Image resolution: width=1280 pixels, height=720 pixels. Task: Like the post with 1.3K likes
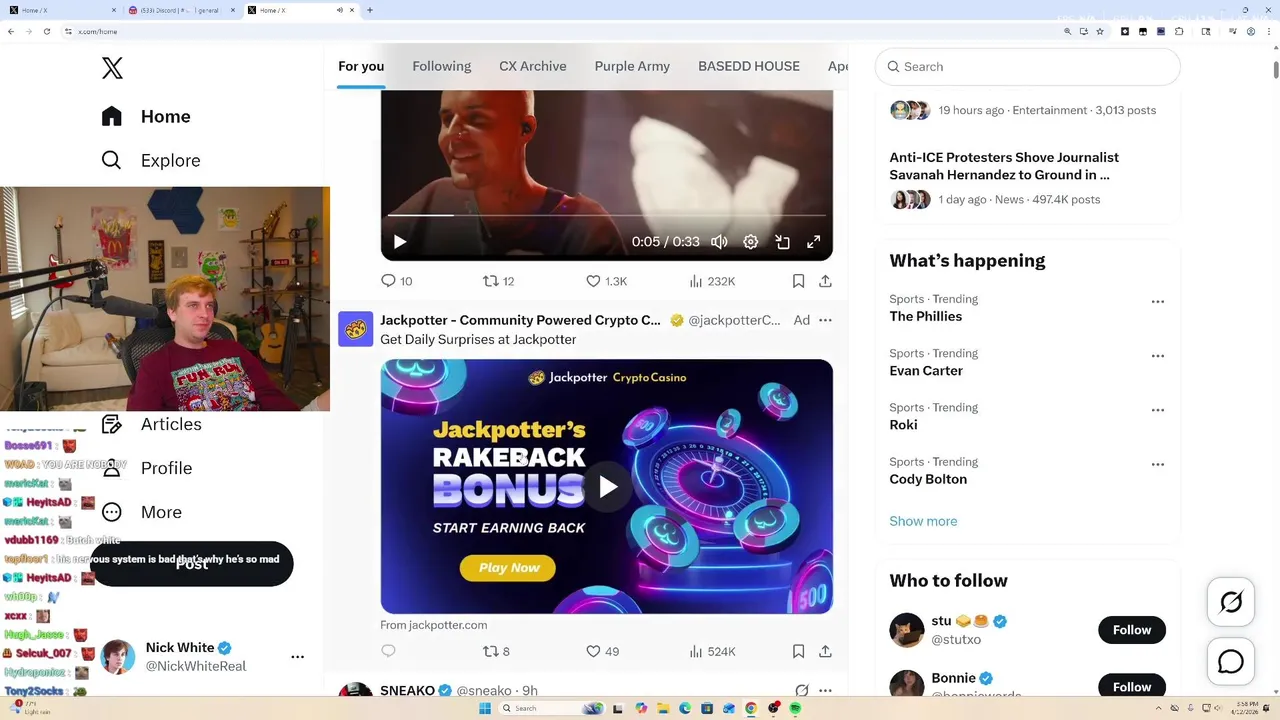pyautogui.click(x=606, y=281)
